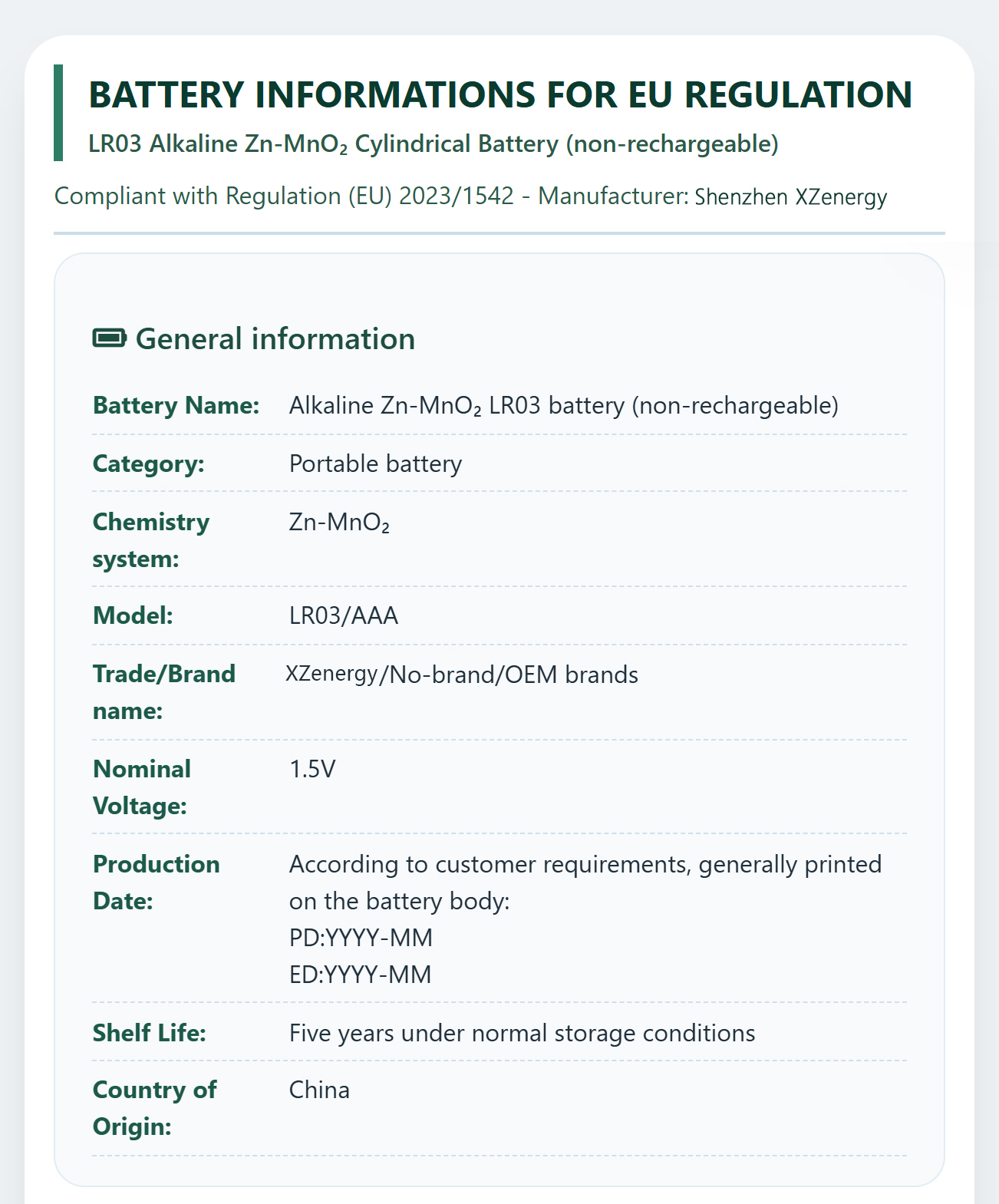
Task: Select the LR03 Alkaline Zn-MnO₂ subtitle text
Action: (434, 144)
